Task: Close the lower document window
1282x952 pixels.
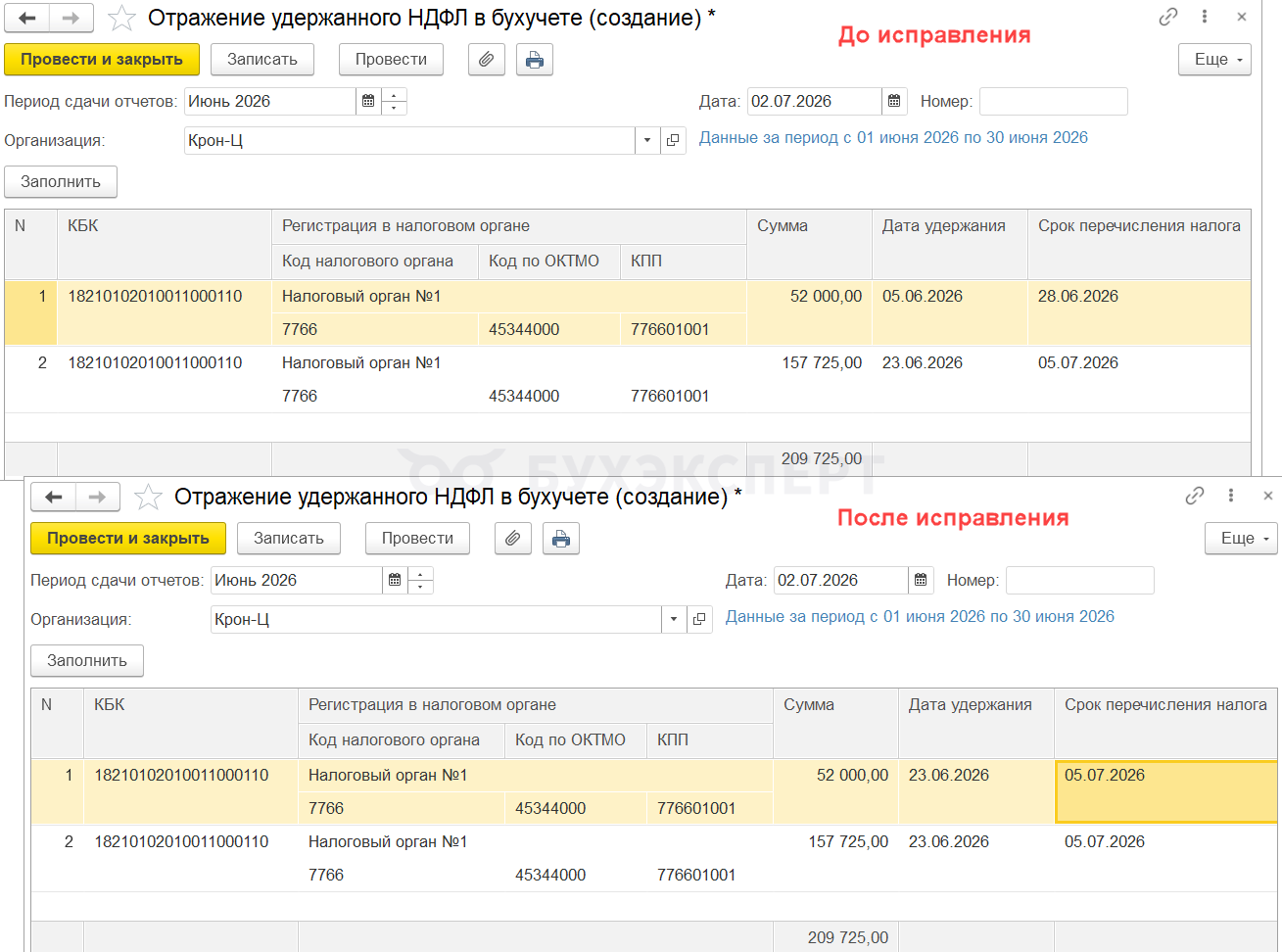Action: tap(1268, 496)
